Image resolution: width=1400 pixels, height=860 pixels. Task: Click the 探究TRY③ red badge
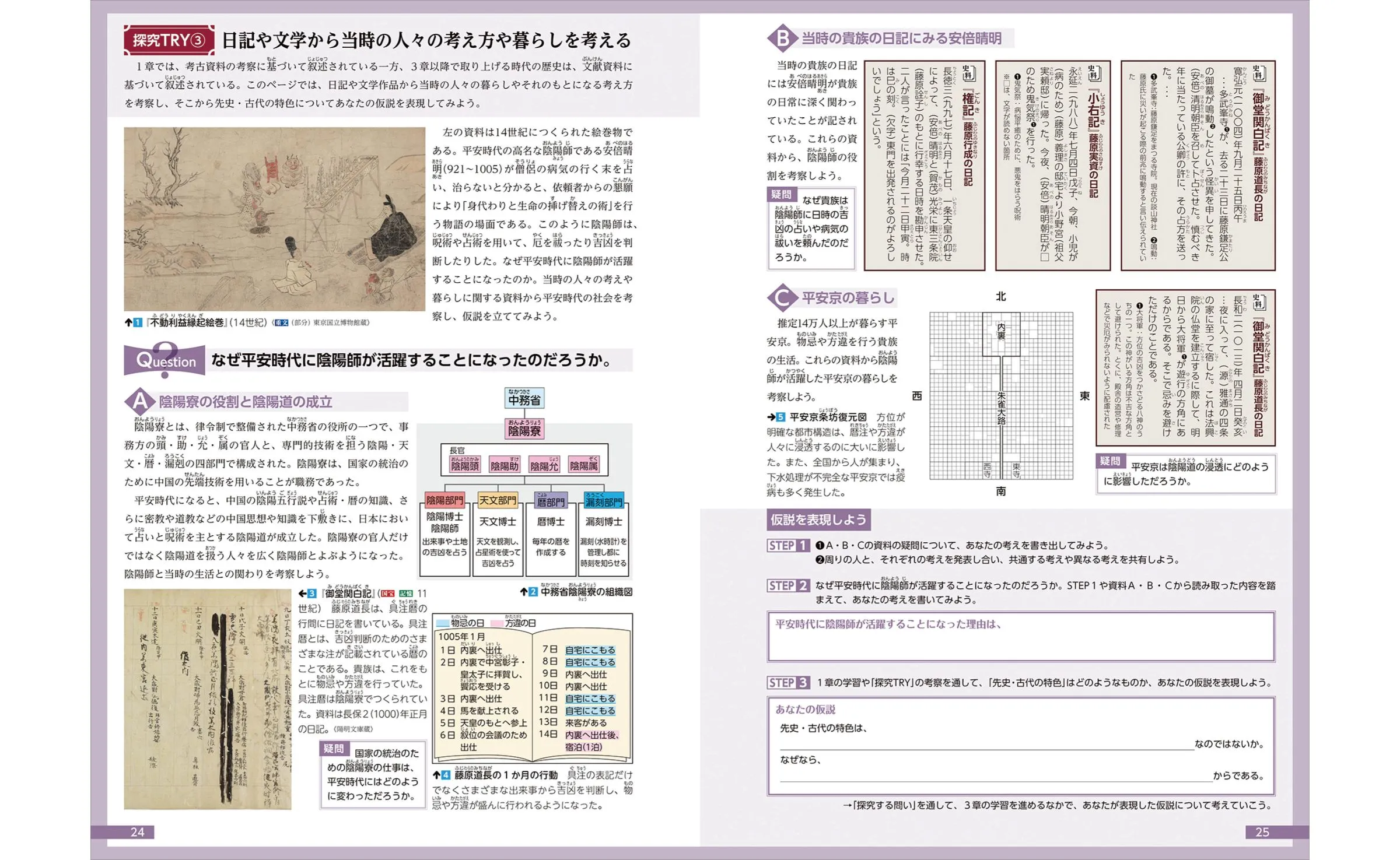[169, 40]
